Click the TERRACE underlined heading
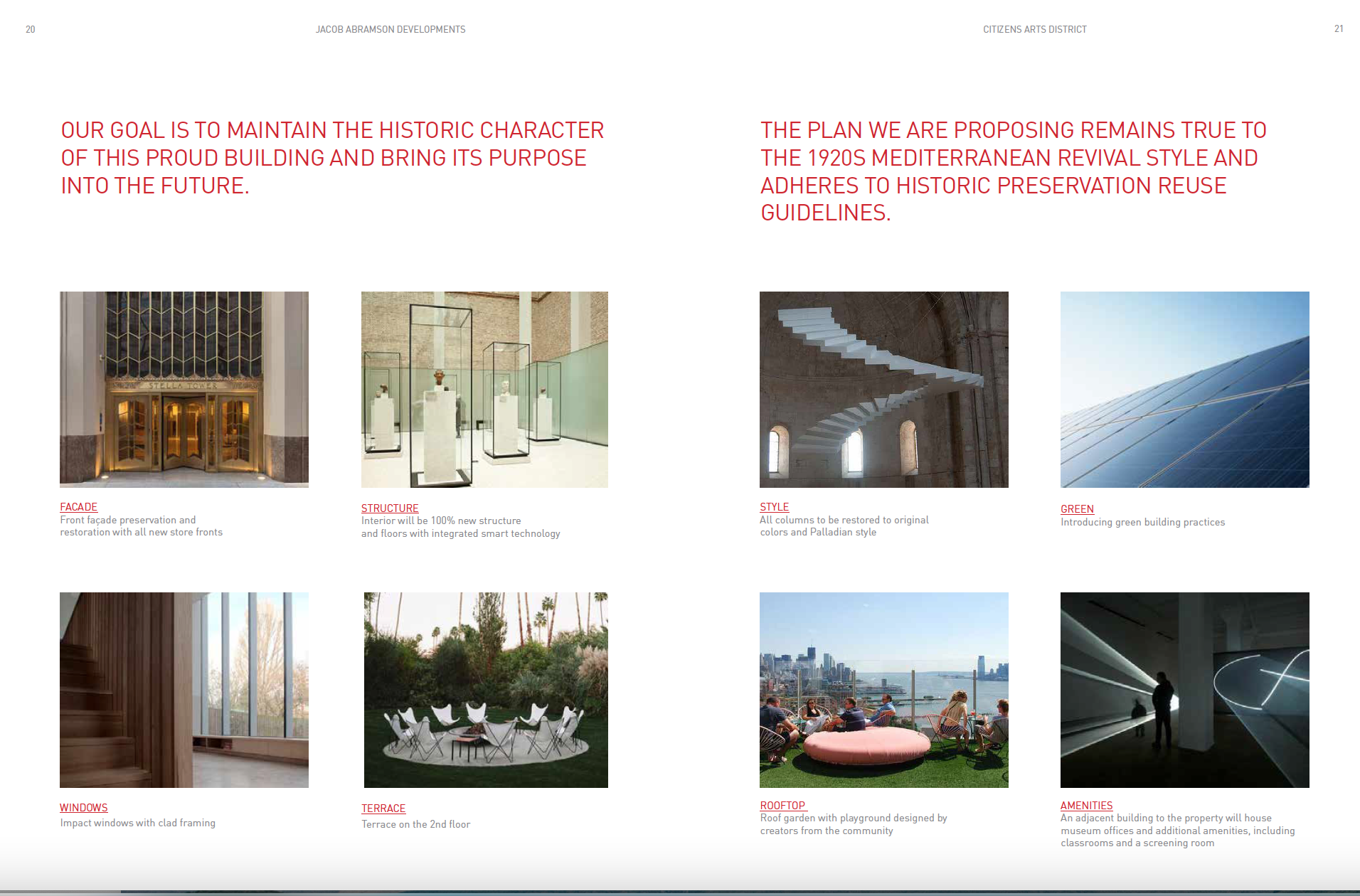The width and height of the screenshot is (1360, 896). pyautogui.click(x=383, y=809)
